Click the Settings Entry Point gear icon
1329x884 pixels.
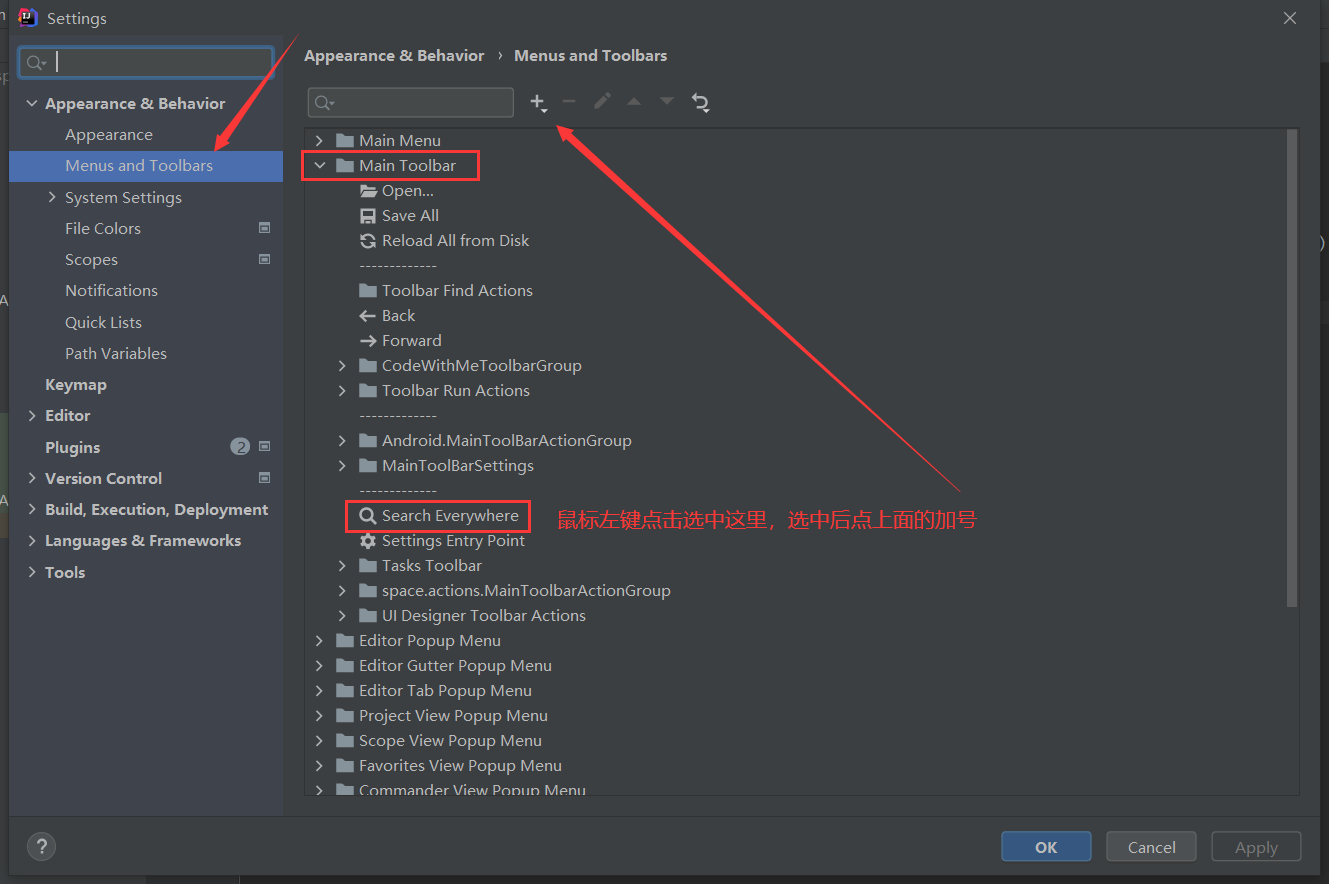368,541
